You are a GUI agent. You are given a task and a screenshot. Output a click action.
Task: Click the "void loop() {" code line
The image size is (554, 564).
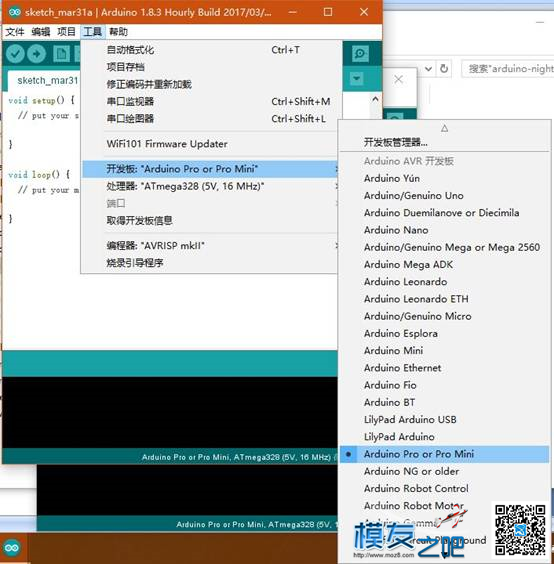[39, 175]
